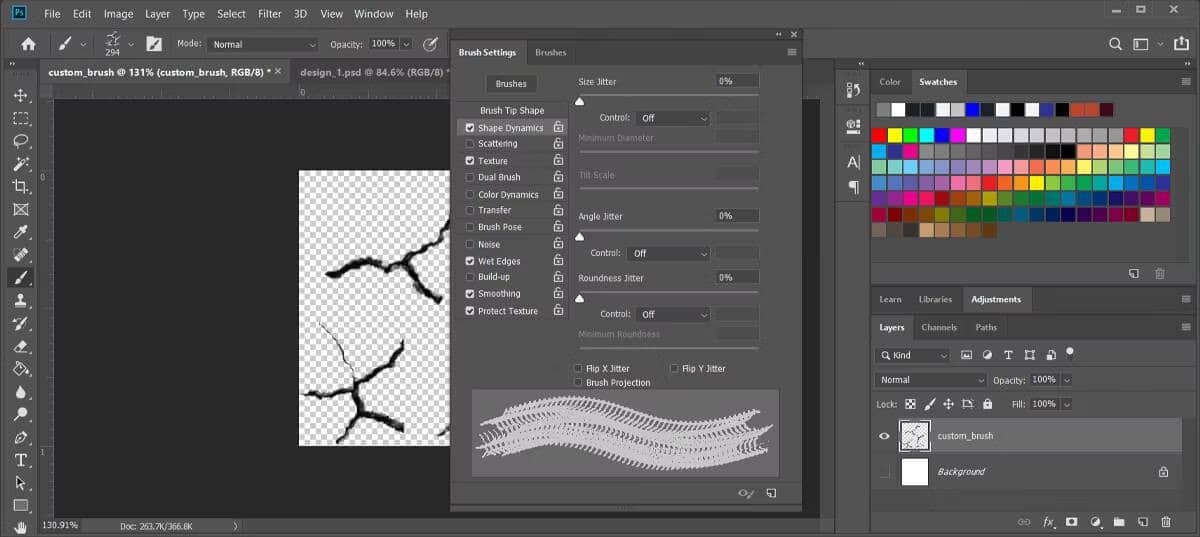The width and height of the screenshot is (1200, 537).
Task: Select the Crop tool
Action: 20,187
